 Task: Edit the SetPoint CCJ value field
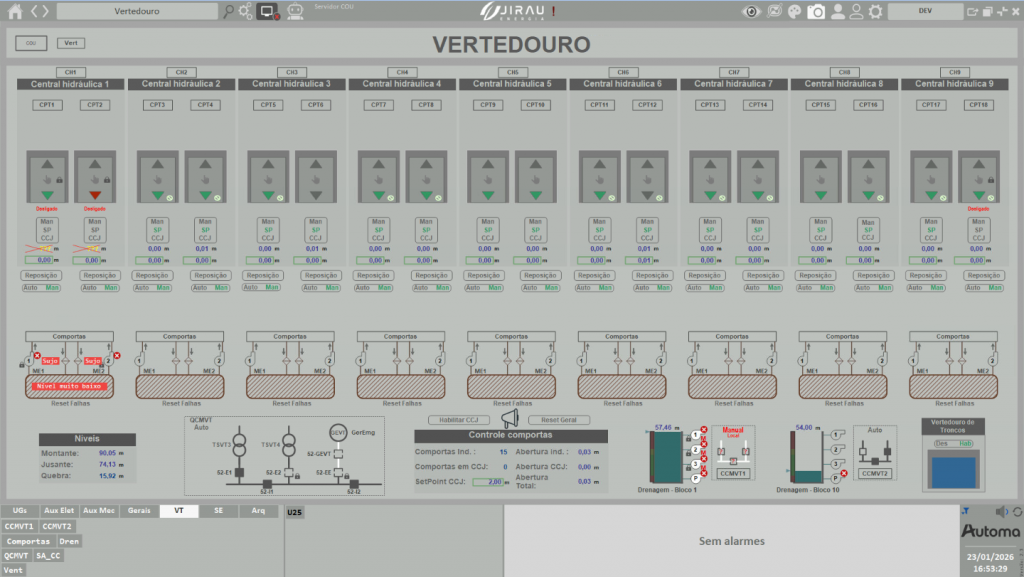pos(487,481)
